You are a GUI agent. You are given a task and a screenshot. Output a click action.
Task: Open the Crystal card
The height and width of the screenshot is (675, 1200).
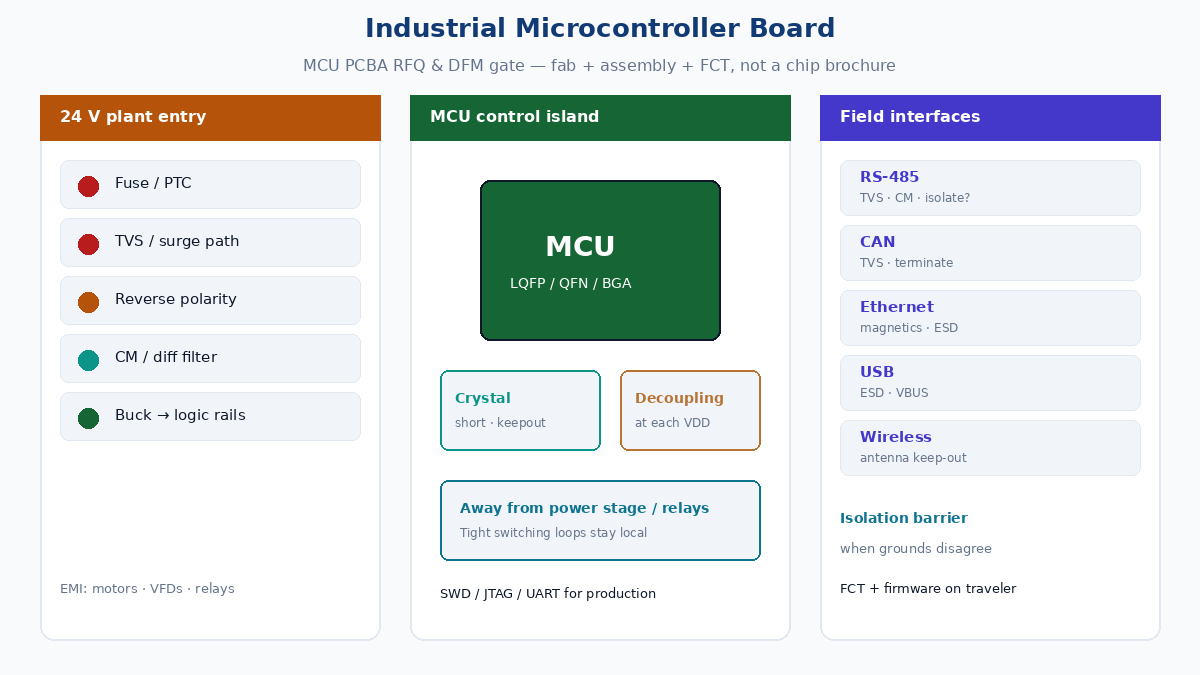click(520, 411)
